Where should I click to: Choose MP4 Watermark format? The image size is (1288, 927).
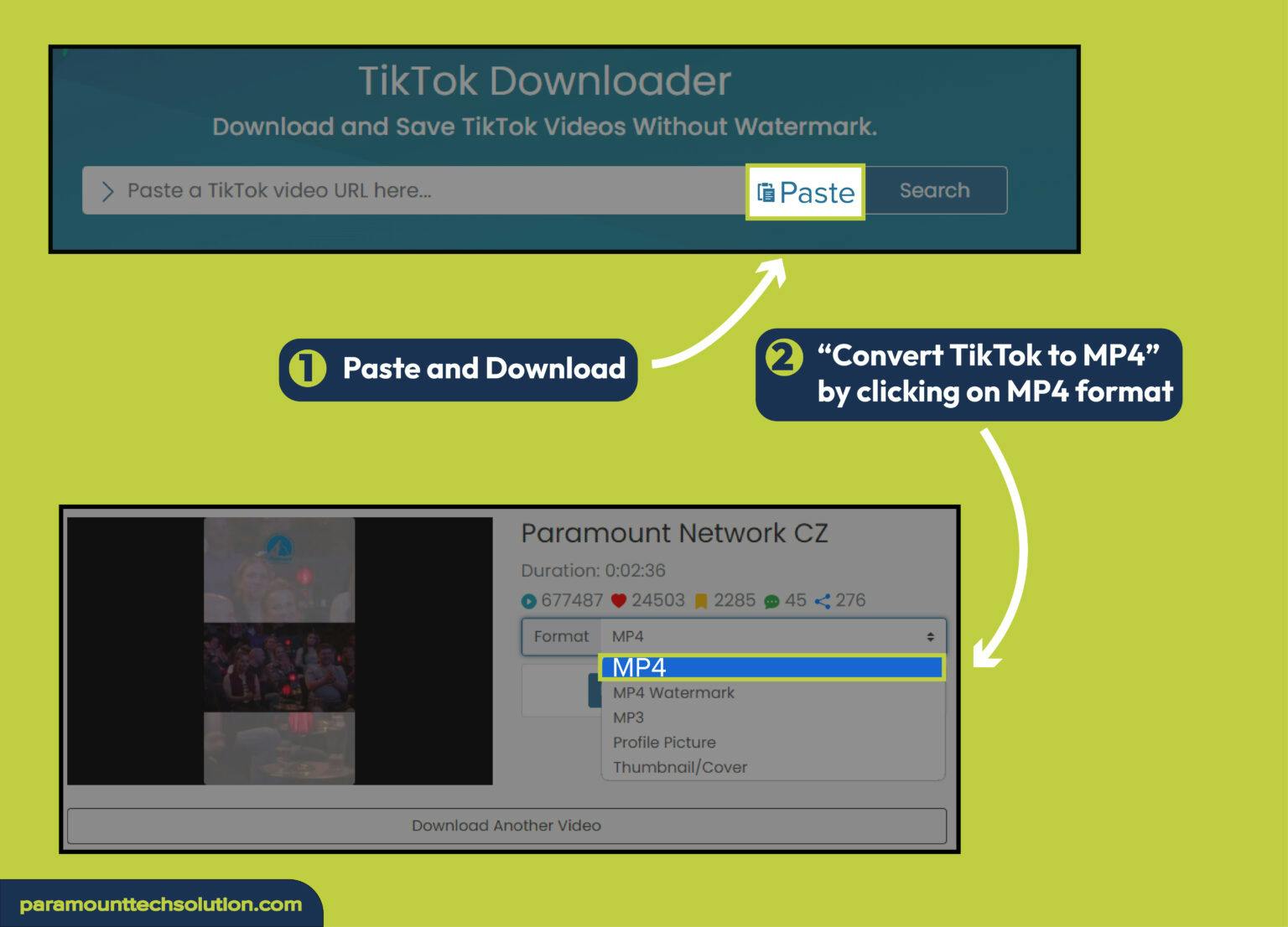coord(673,692)
